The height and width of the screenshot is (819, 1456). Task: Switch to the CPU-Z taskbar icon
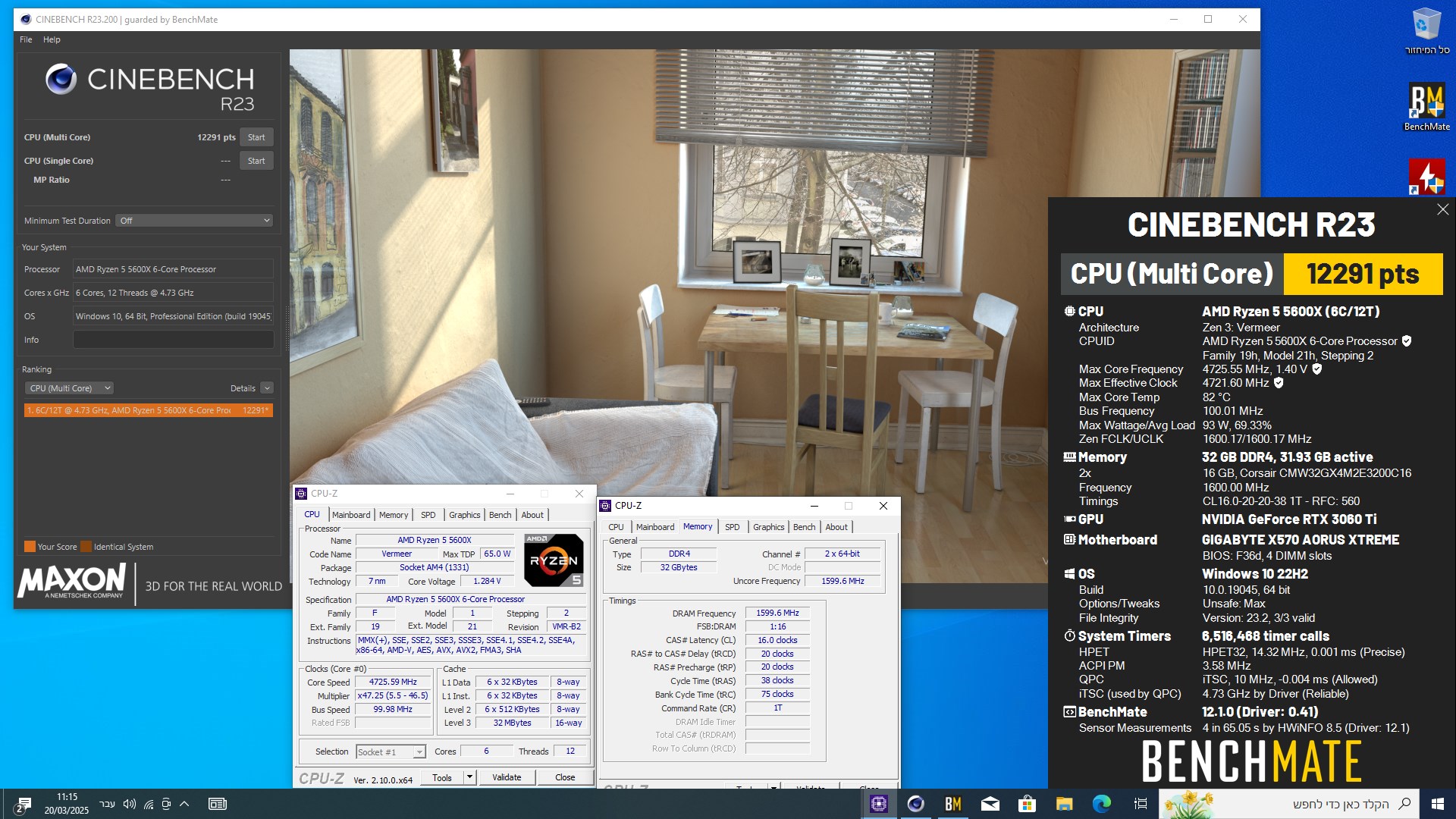point(879,804)
